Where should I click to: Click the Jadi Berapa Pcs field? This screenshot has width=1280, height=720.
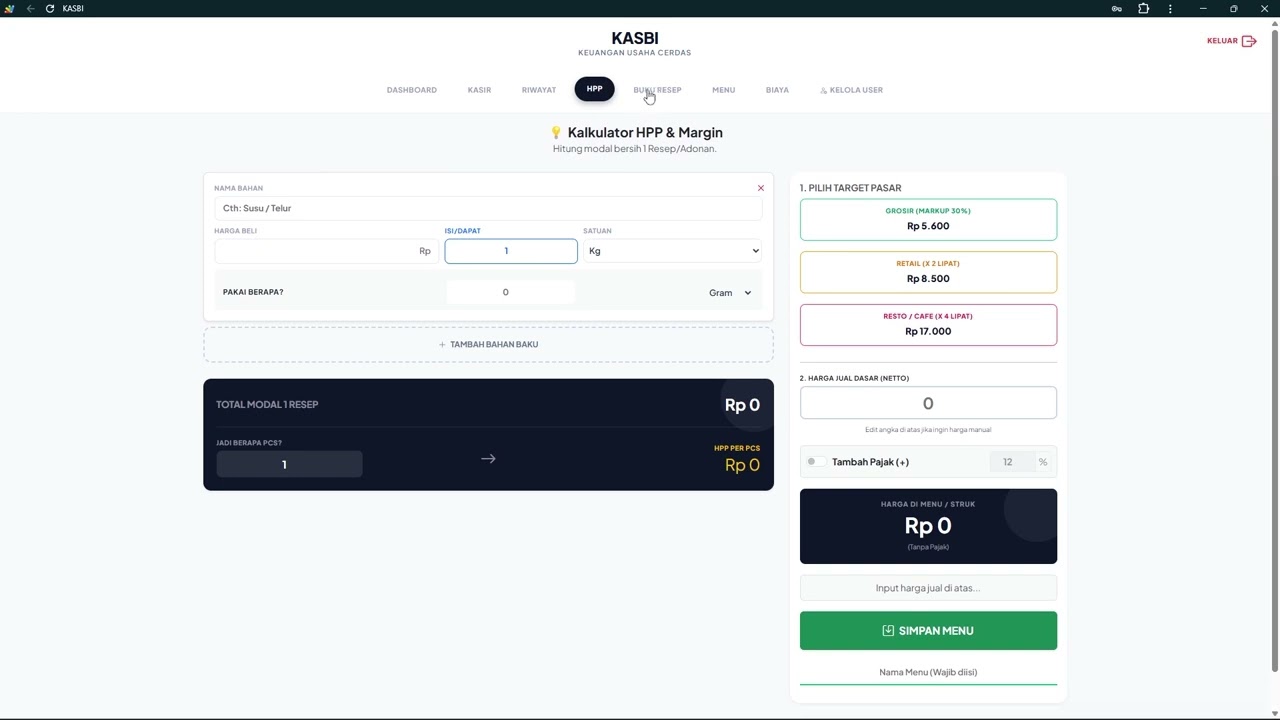[289, 464]
